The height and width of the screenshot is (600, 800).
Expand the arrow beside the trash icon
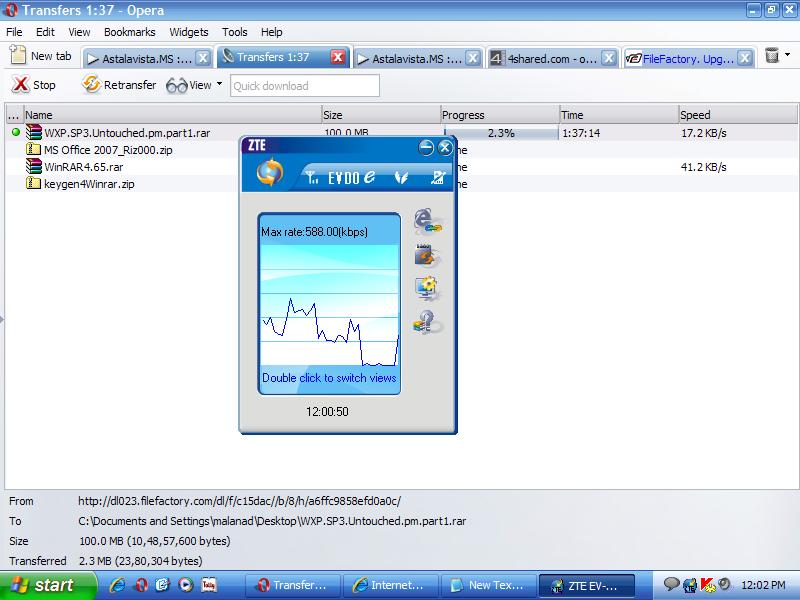coord(787,55)
